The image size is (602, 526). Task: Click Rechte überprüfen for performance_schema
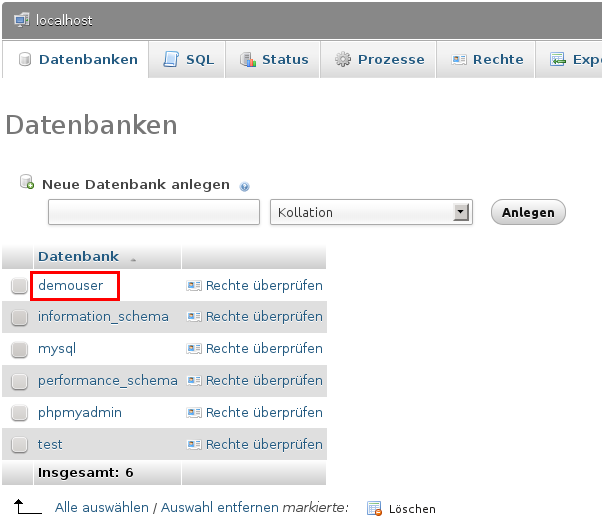tap(264, 380)
